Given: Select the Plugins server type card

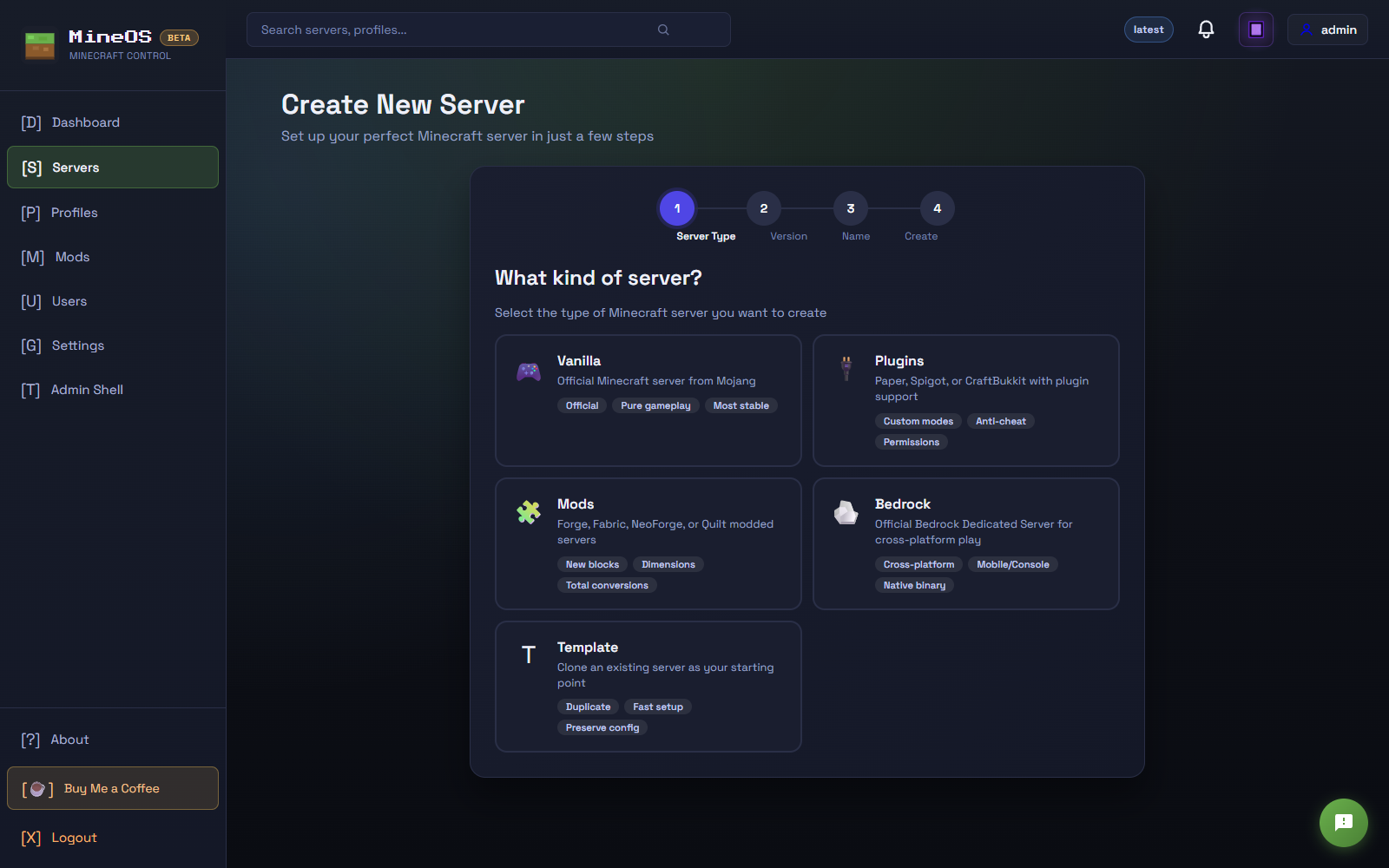Looking at the screenshot, I should (x=965, y=400).
